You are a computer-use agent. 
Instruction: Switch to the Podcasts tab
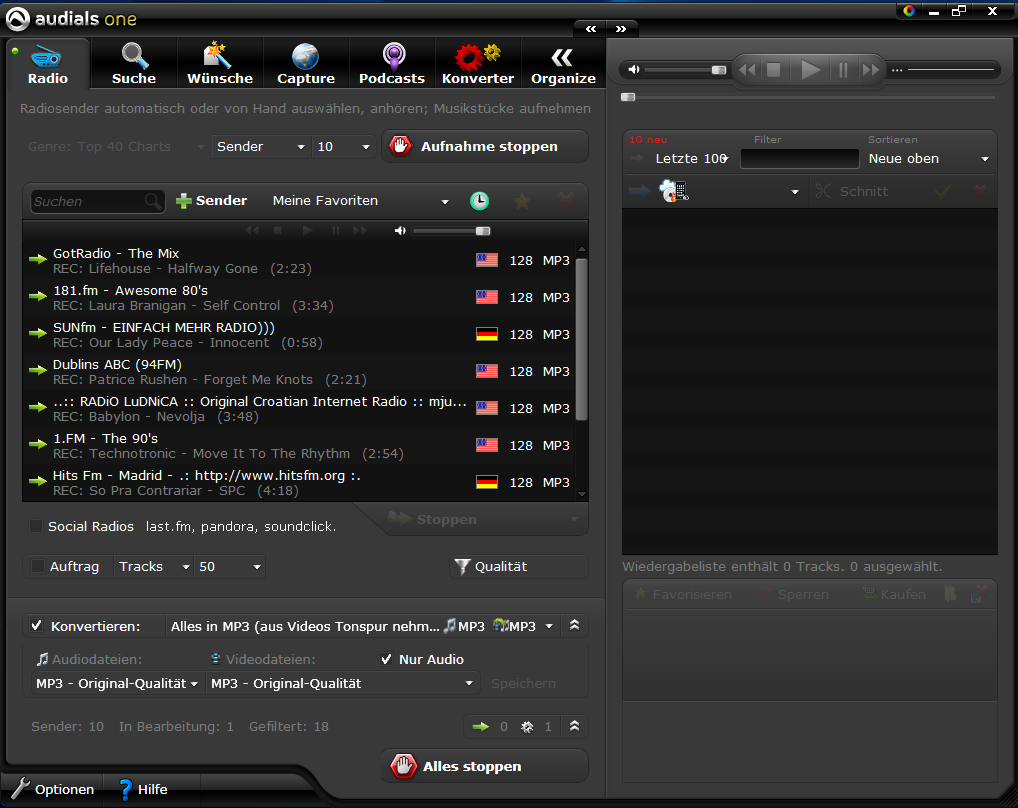[x=392, y=63]
